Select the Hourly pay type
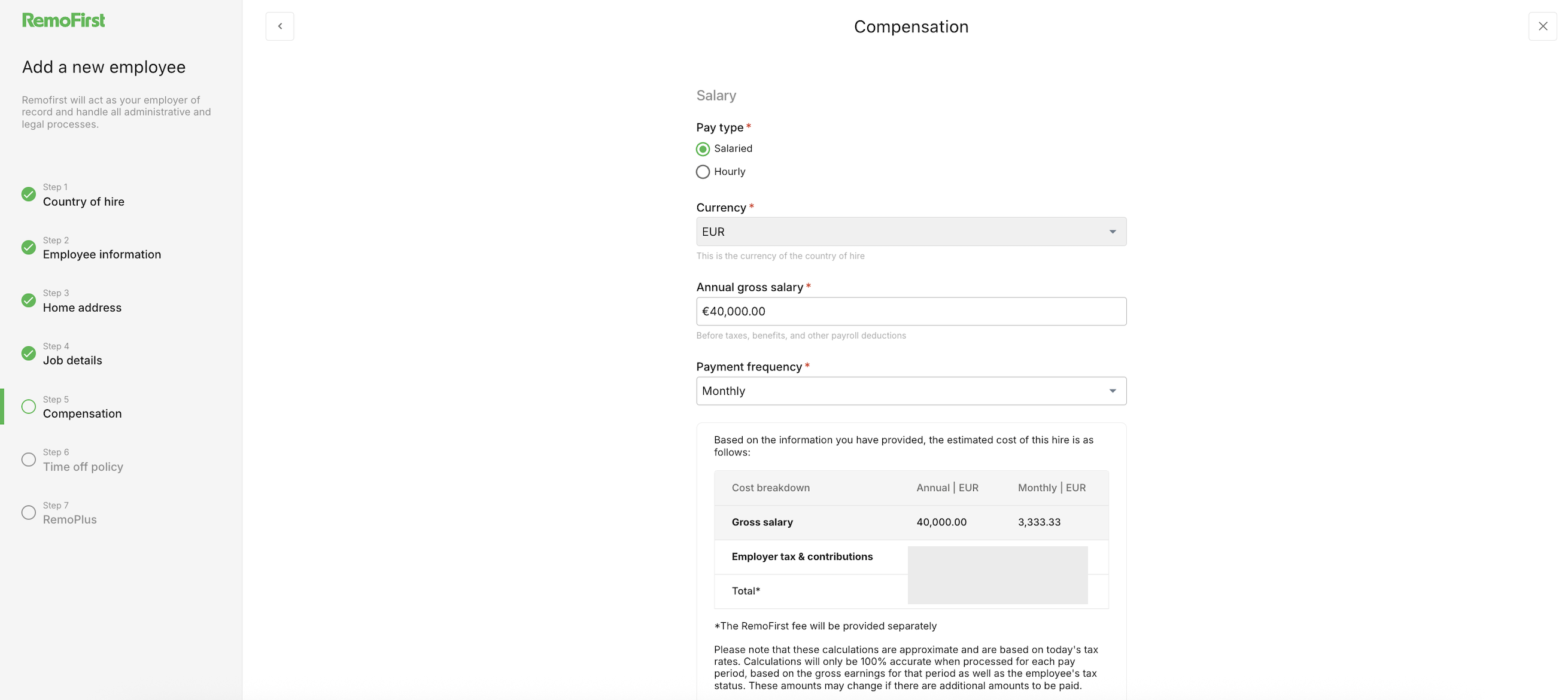Screen dimensions: 1568x700 click(703, 172)
